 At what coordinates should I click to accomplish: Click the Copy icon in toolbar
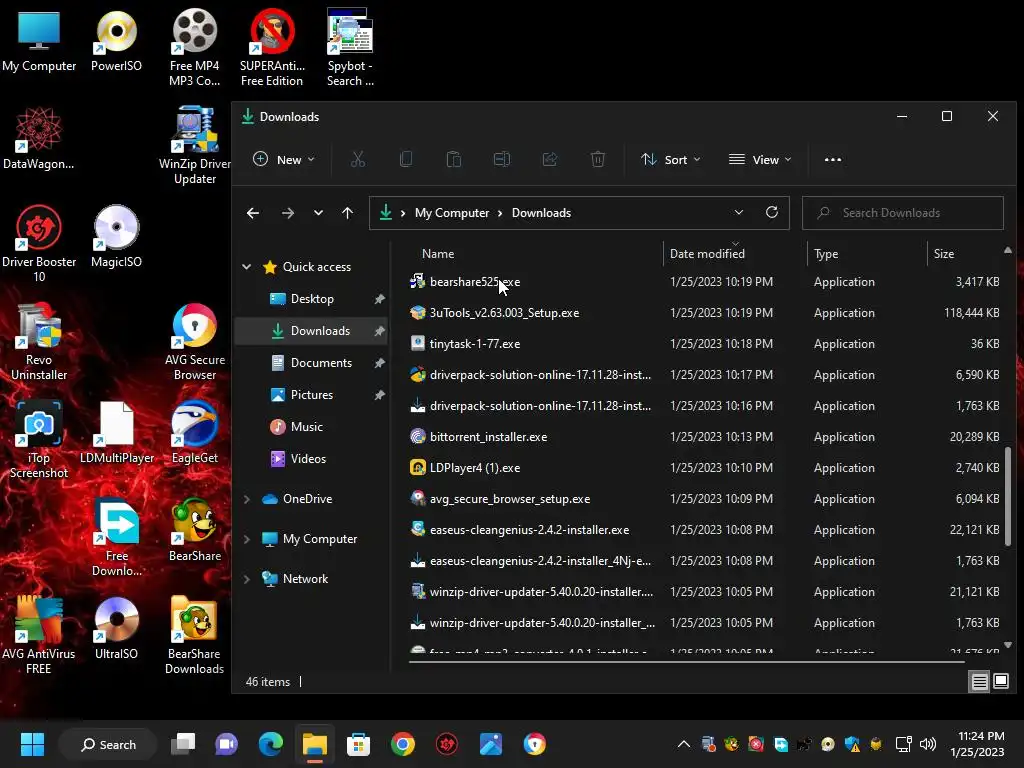coord(406,159)
